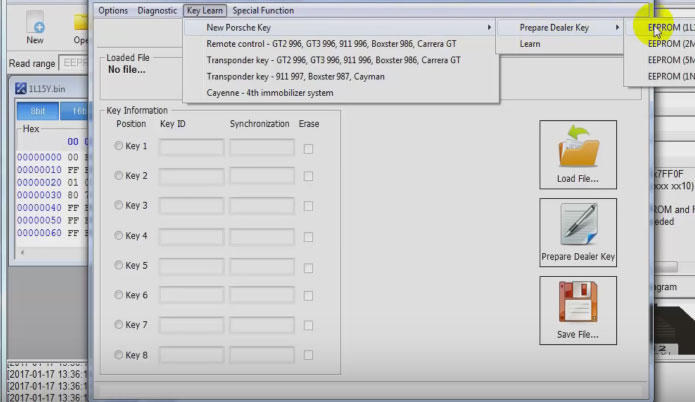695x402 pixels.
Task: Click the Key 2 Key ID field
Action: pos(191,176)
